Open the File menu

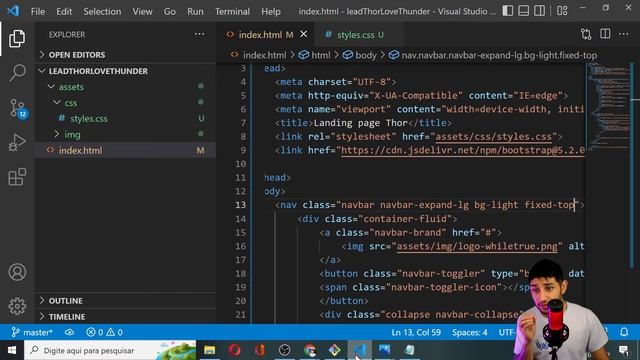tap(38, 11)
